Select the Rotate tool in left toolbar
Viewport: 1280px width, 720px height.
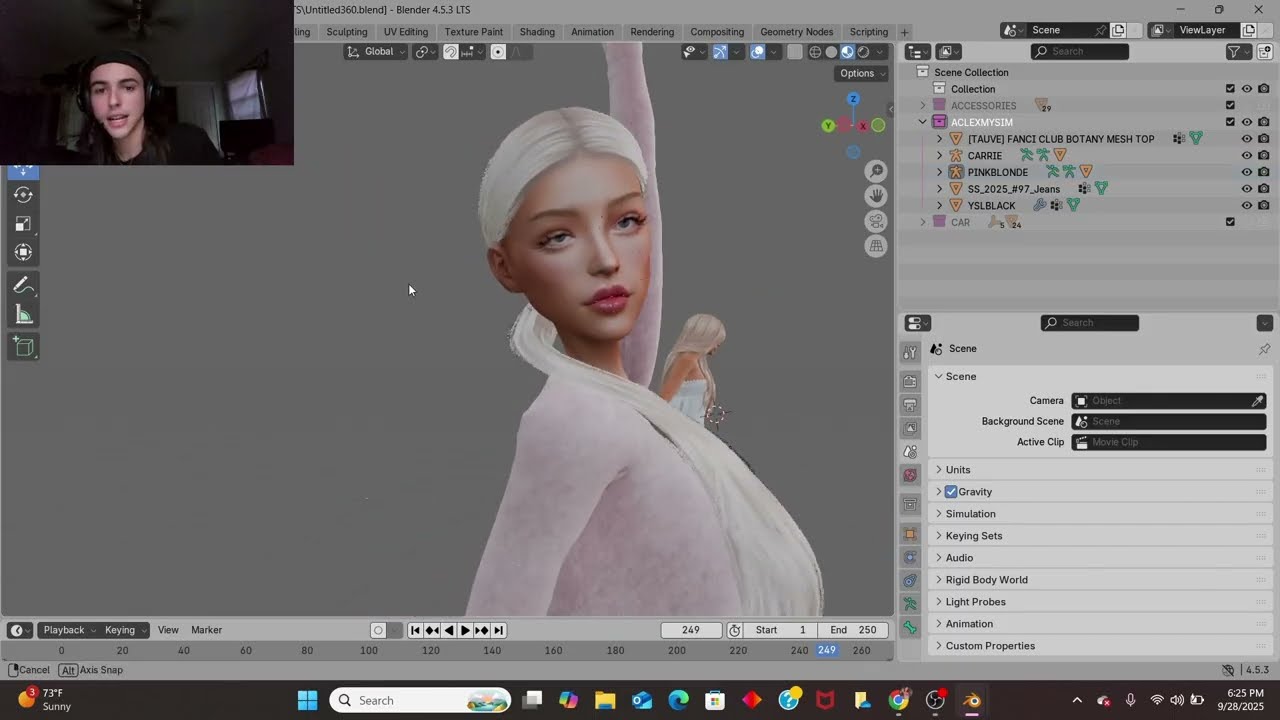[23, 195]
